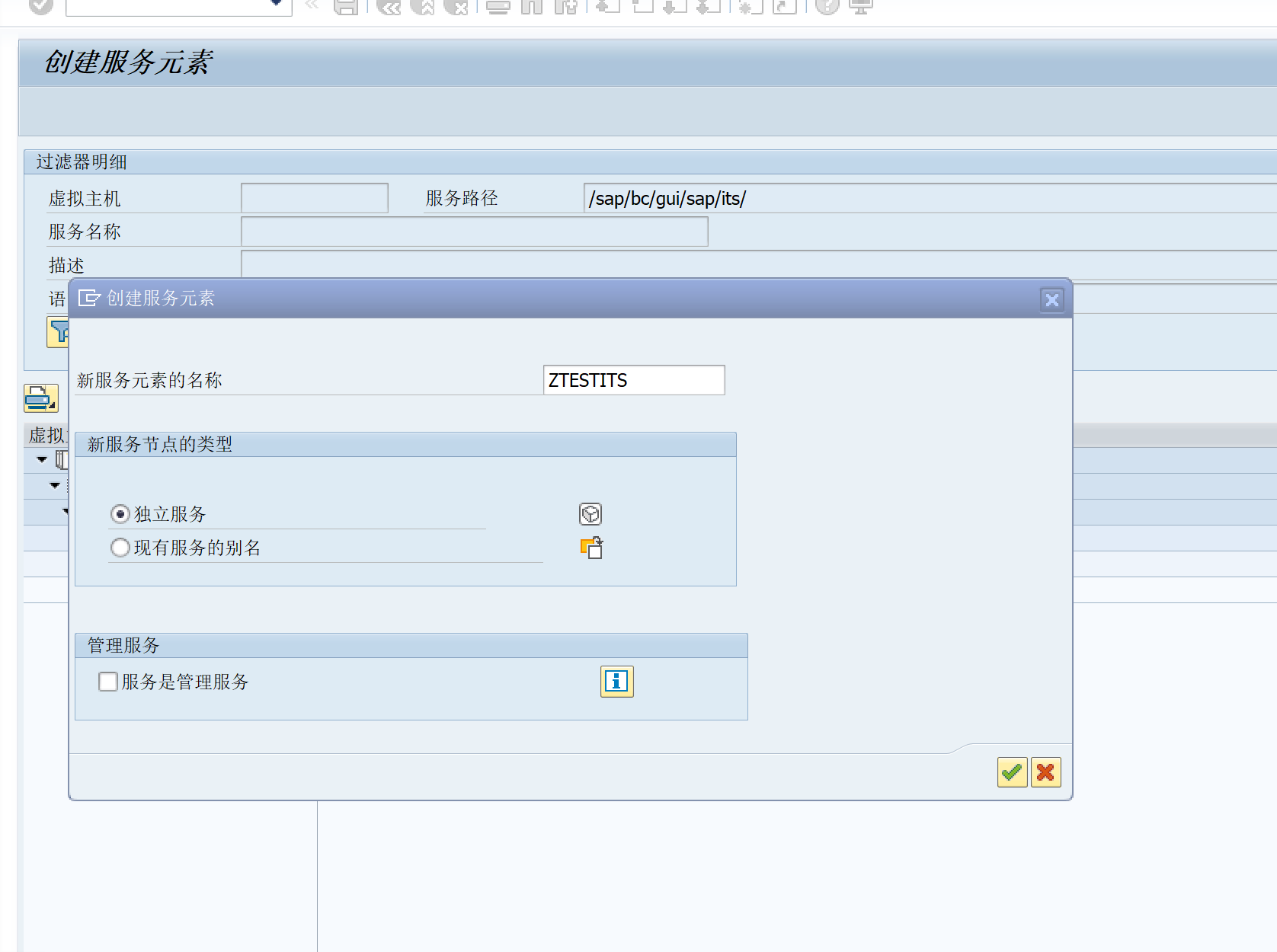Image resolution: width=1277 pixels, height=952 pixels.
Task: Collapse the top virtual host tree node
Action: (42, 459)
